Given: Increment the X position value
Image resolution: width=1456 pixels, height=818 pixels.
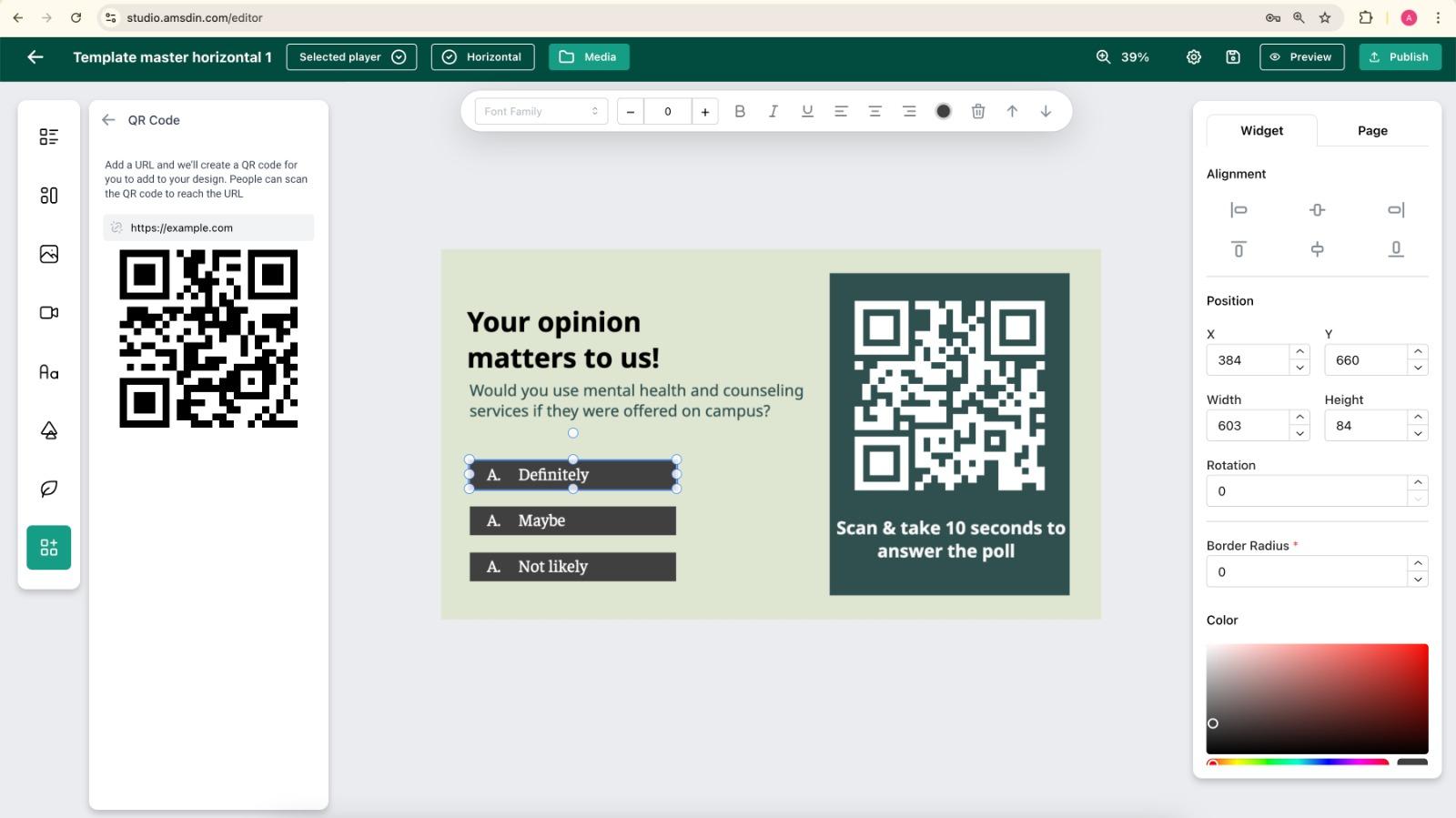Looking at the screenshot, I should [1299, 351].
